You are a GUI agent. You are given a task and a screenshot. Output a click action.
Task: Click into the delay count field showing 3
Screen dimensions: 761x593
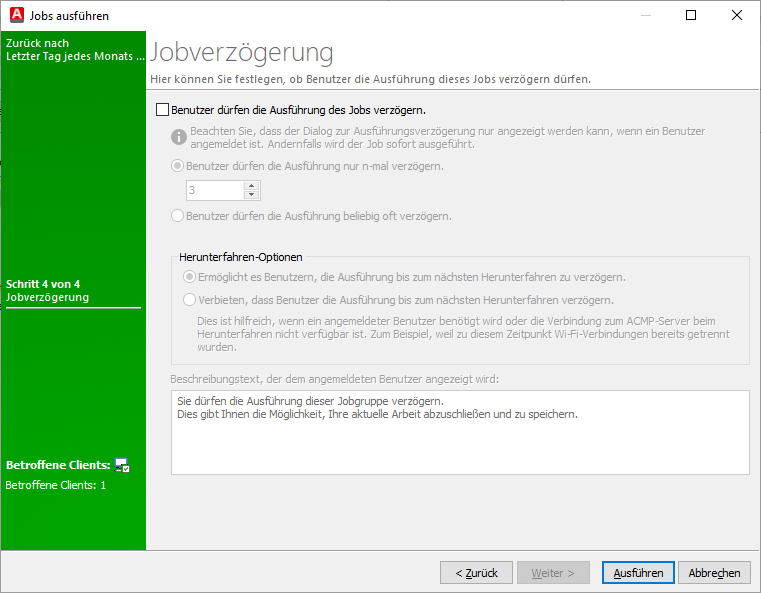click(x=215, y=190)
